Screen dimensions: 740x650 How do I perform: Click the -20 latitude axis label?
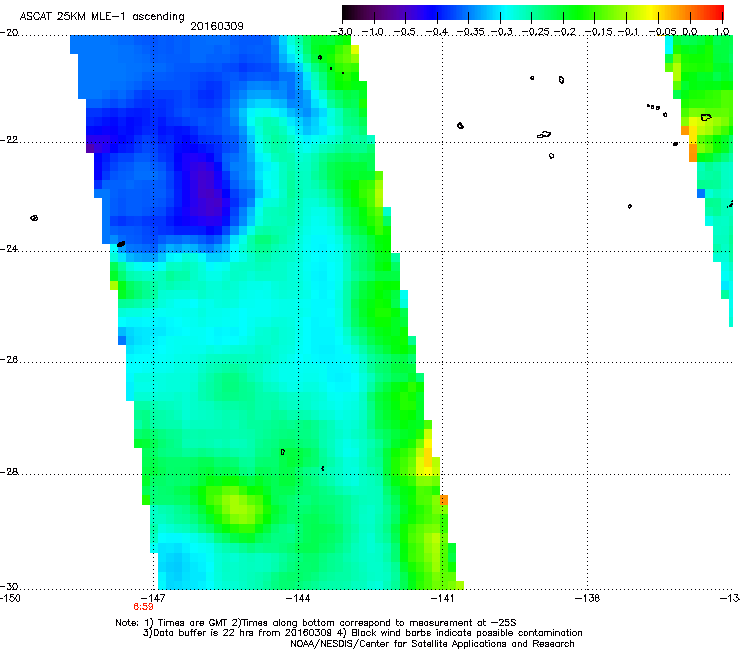click(9, 33)
